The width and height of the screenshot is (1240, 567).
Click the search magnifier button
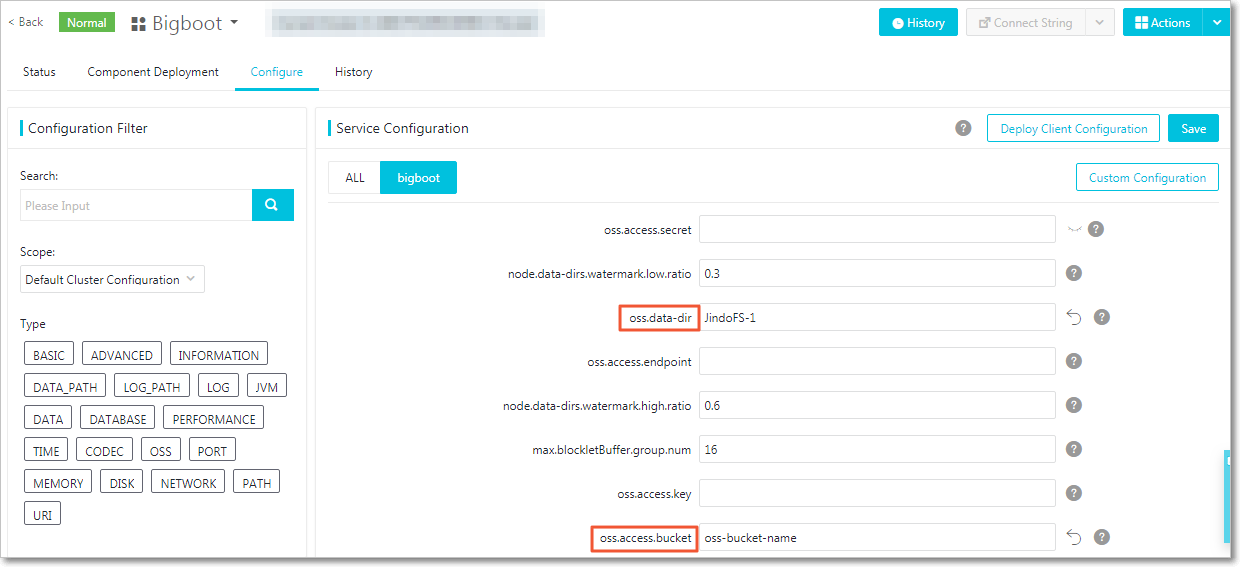(272, 205)
